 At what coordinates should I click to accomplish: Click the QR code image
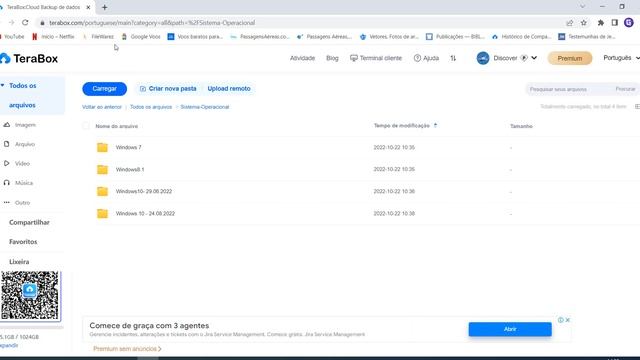pos(30,296)
